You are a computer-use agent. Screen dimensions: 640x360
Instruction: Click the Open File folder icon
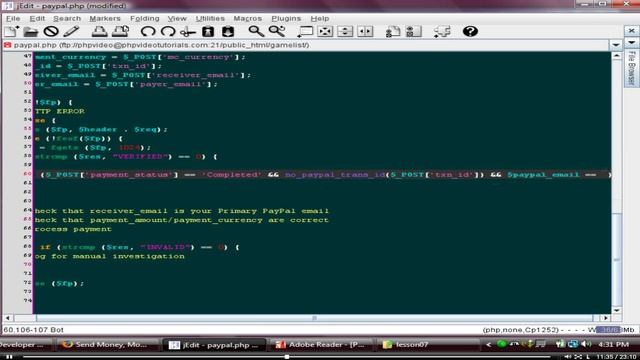pyautogui.click(x=31, y=31)
